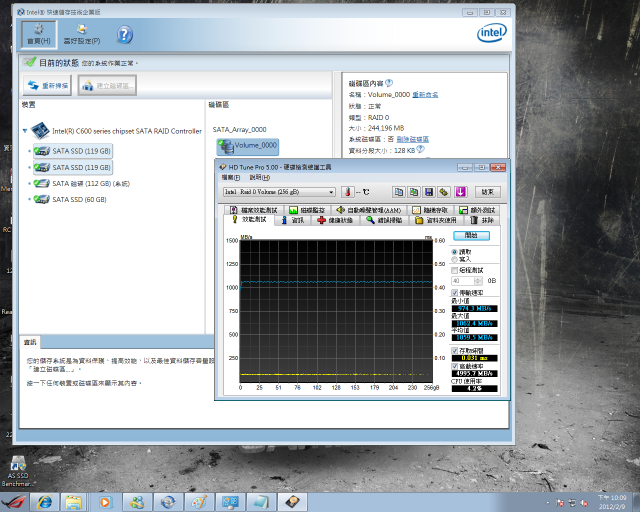Open the File (F) menu in HD Tune
The image size is (640, 512).
(x=231, y=178)
